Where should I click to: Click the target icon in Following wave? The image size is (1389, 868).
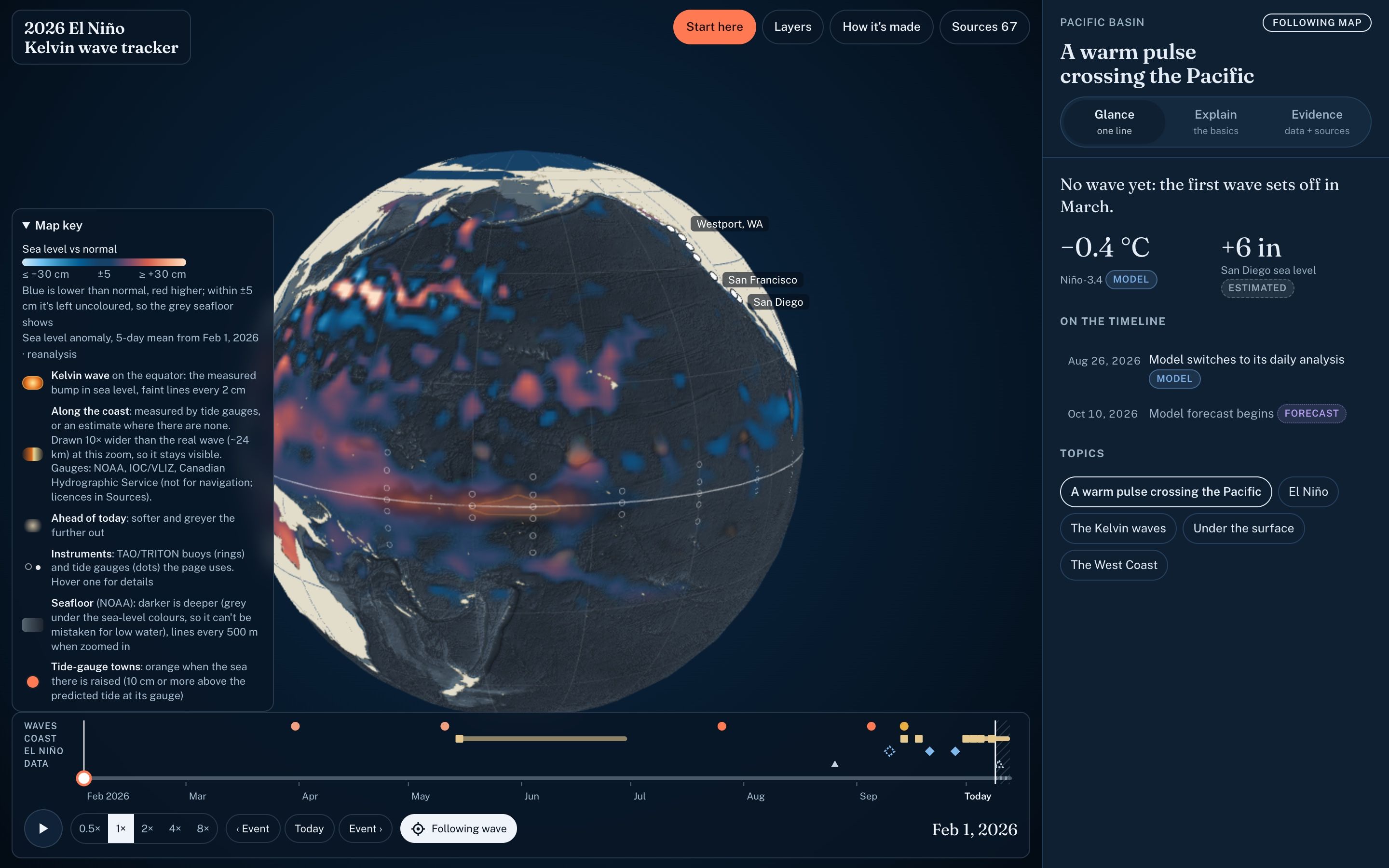coord(419,828)
